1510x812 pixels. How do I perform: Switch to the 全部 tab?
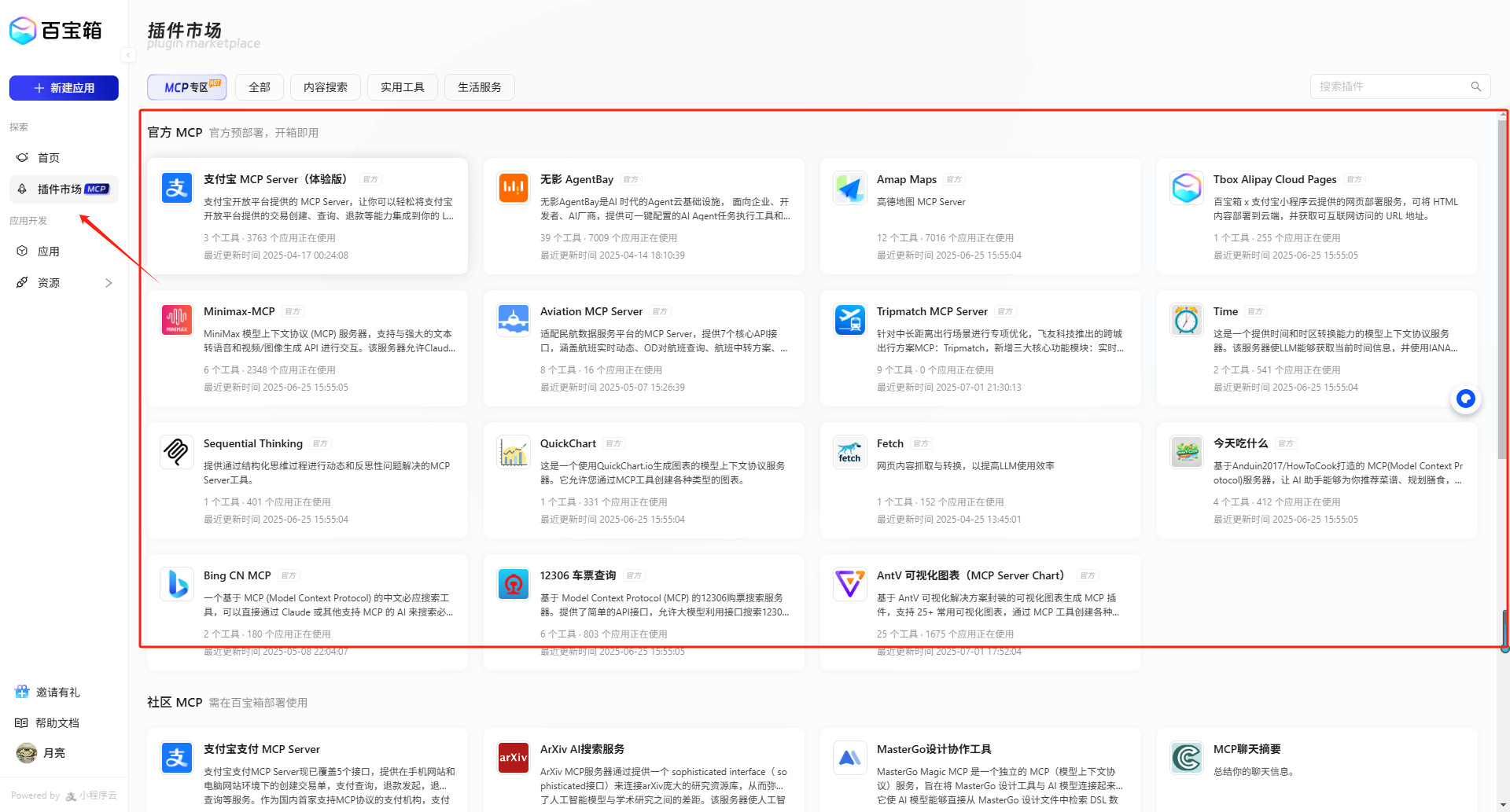pyautogui.click(x=260, y=87)
